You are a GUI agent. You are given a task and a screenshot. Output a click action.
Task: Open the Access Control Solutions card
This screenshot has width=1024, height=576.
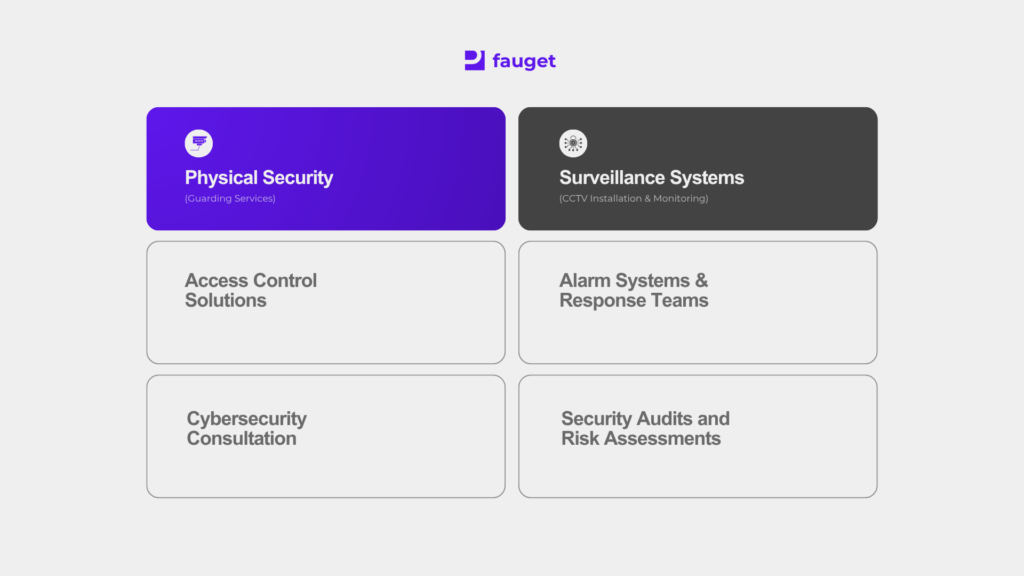click(x=326, y=302)
